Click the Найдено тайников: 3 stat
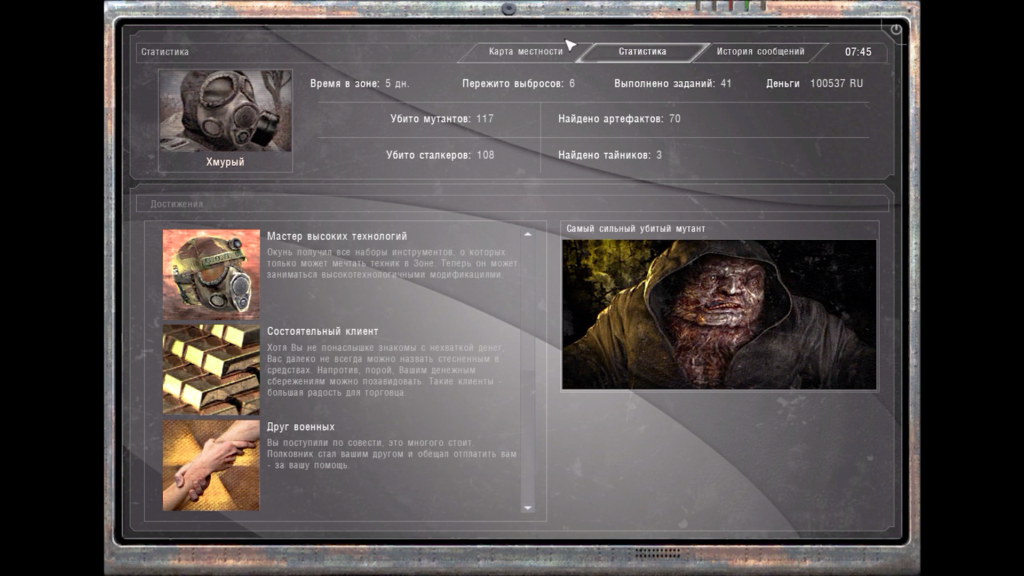This screenshot has height=576, width=1024. [610, 155]
